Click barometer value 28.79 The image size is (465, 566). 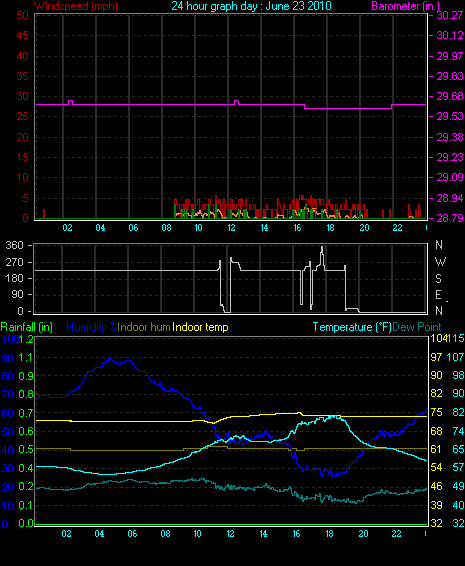pyautogui.click(x=450, y=218)
